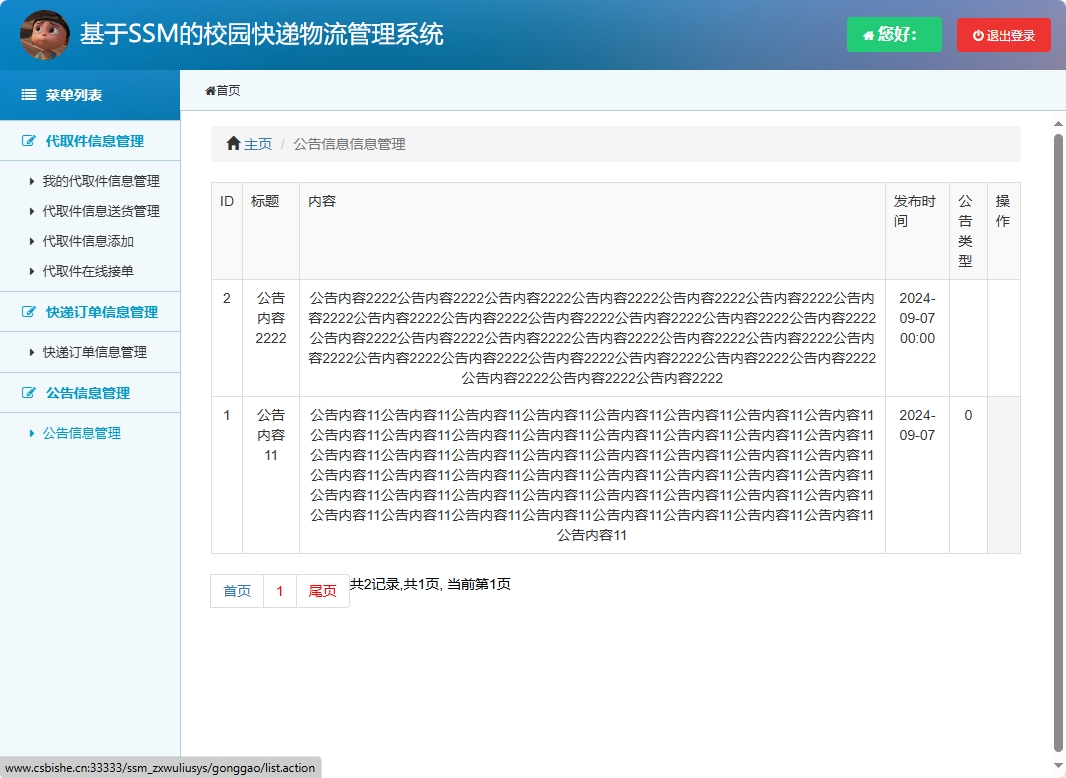This screenshot has width=1066, height=778.
Task: Select page number 1 in pagination
Action: 280,591
